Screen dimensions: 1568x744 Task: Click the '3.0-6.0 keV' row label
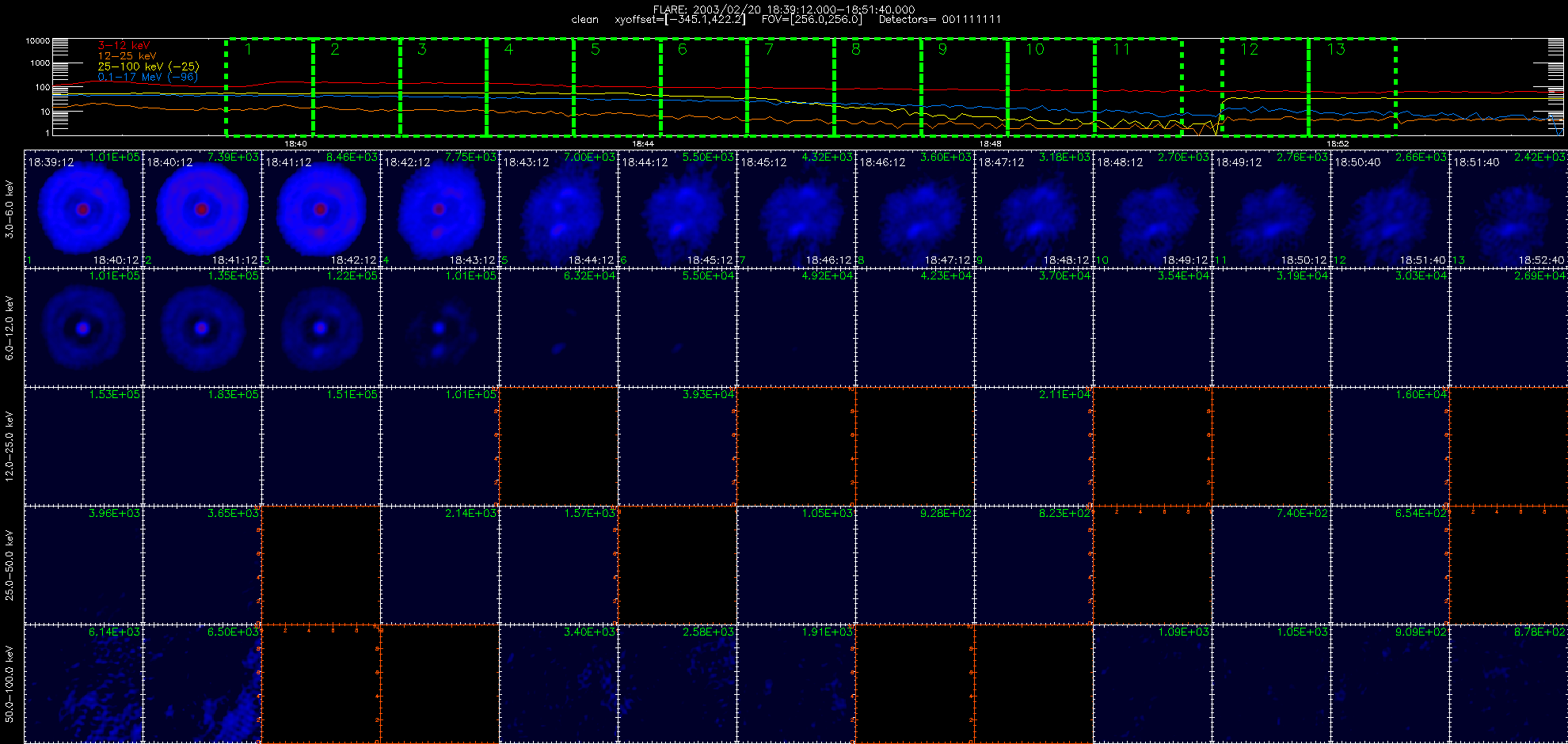pos(10,209)
